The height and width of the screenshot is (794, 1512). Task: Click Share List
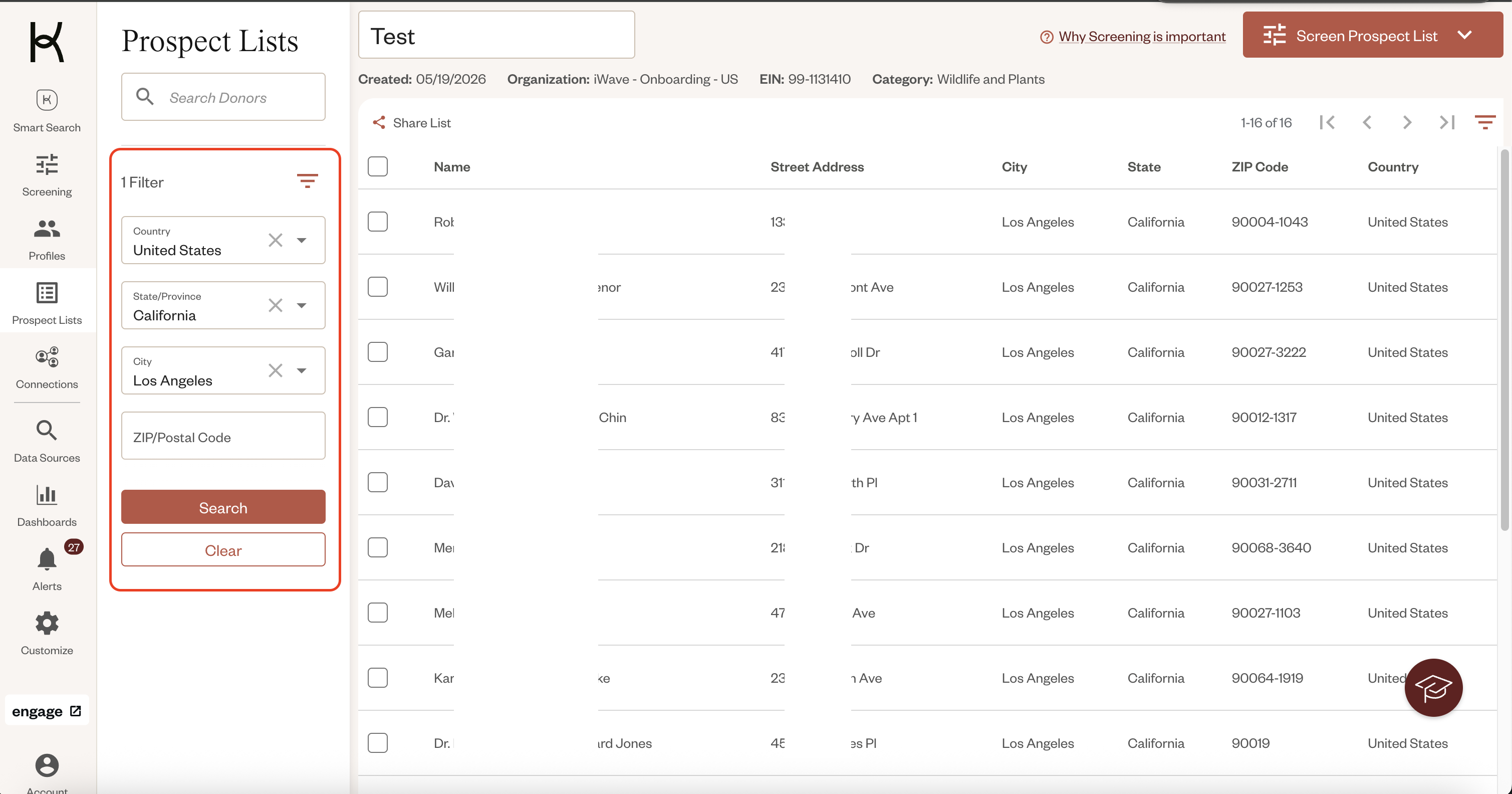(411, 123)
